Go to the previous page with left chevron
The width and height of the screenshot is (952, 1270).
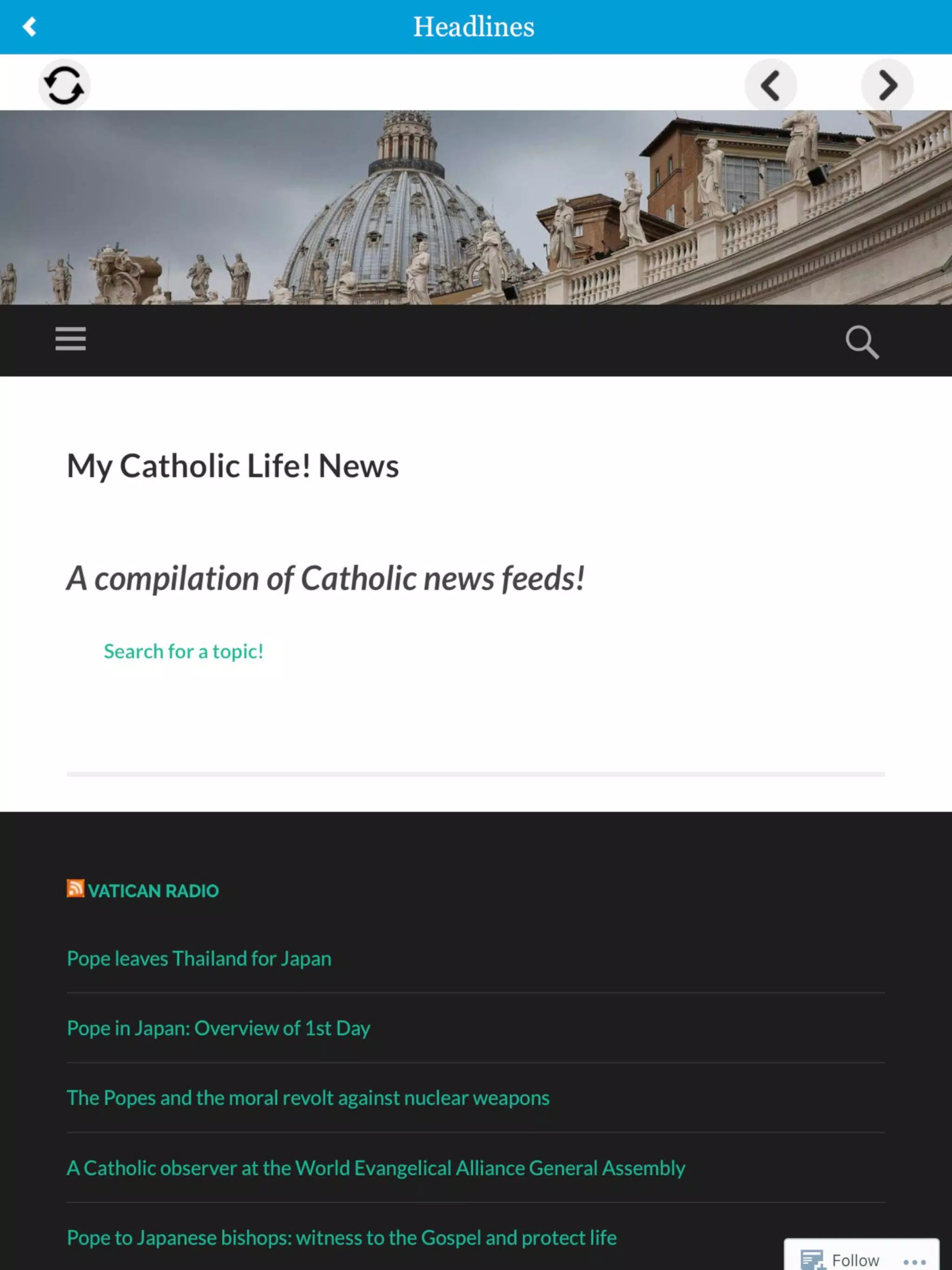tap(771, 86)
